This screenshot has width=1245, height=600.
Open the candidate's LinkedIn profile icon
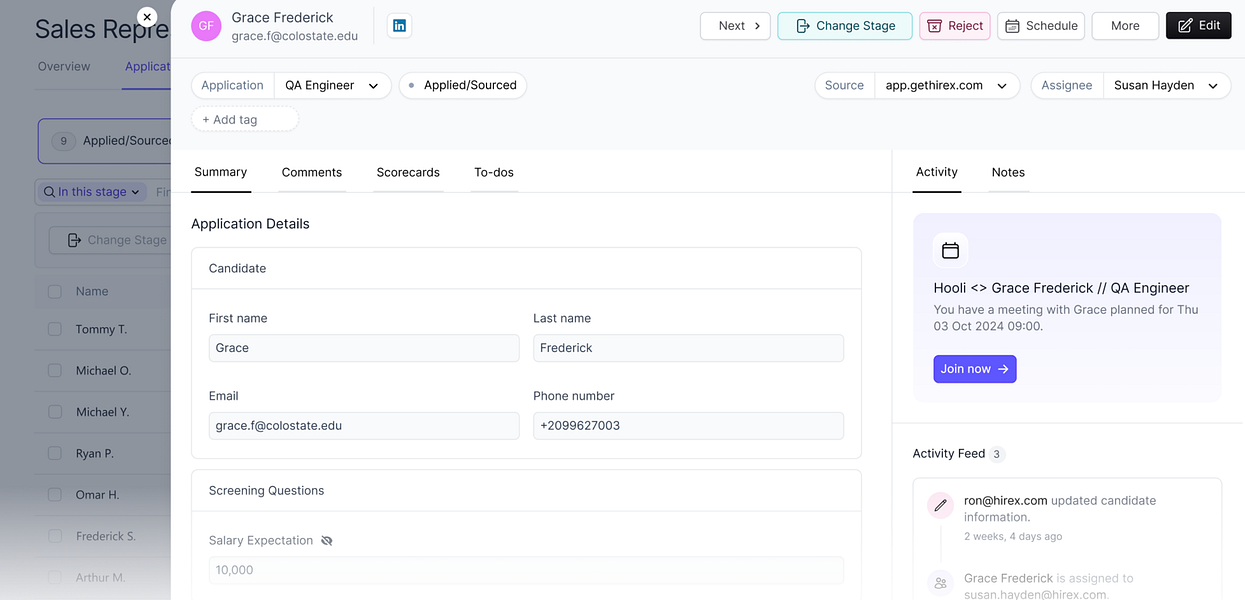pyautogui.click(x=399, y=26)
